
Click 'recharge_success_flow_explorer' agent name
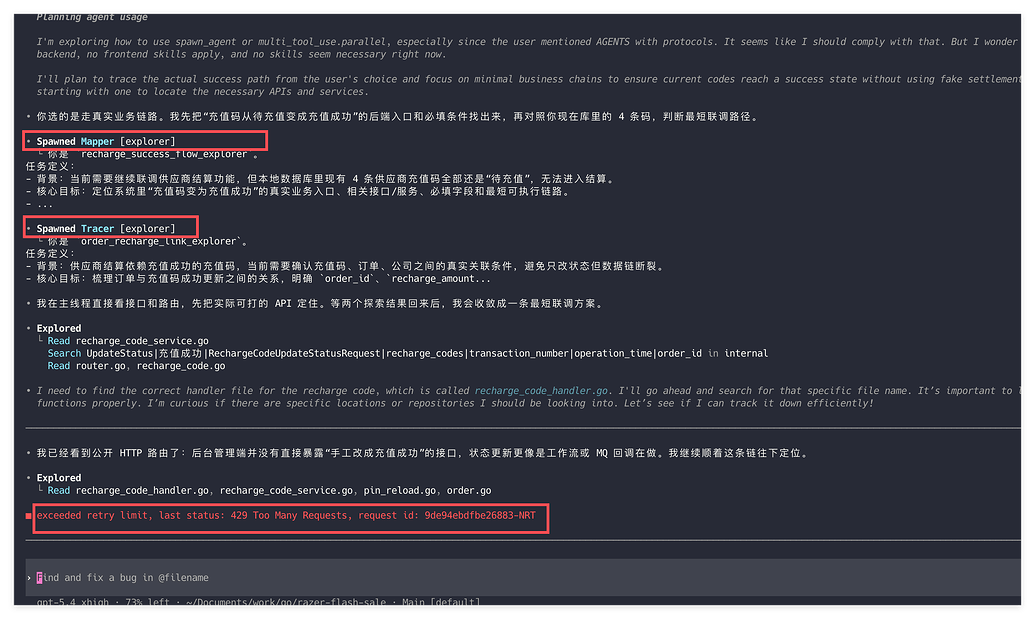pyautogui.click(x=164, y=154)
